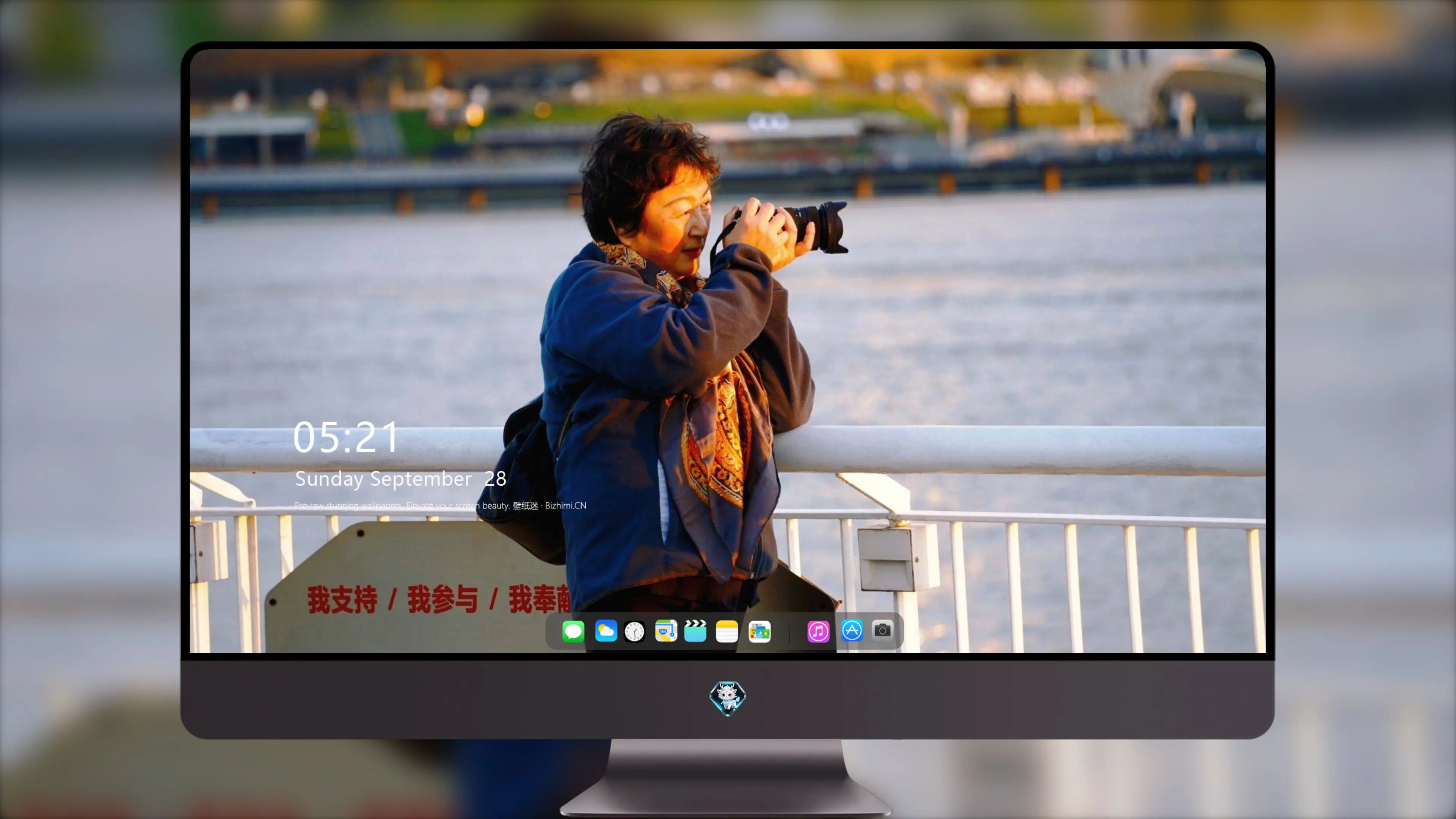Open the pink iTunes Store music icon
The width and height of the screenshot is (1456, 819).
pyautogui.click(x=818, y=631)
